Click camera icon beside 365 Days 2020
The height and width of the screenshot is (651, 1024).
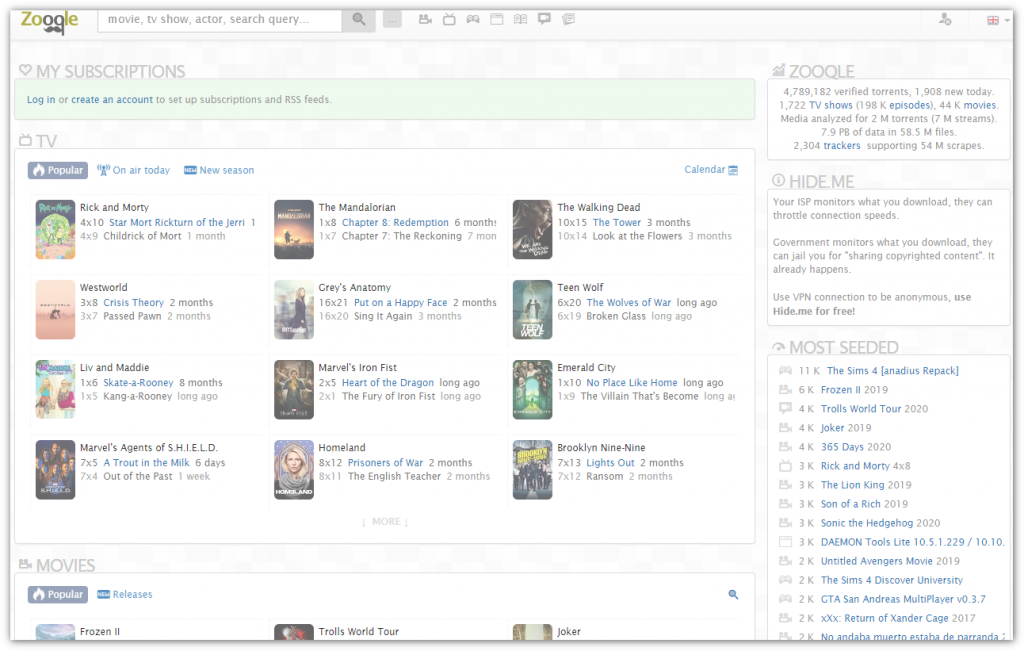786,447
